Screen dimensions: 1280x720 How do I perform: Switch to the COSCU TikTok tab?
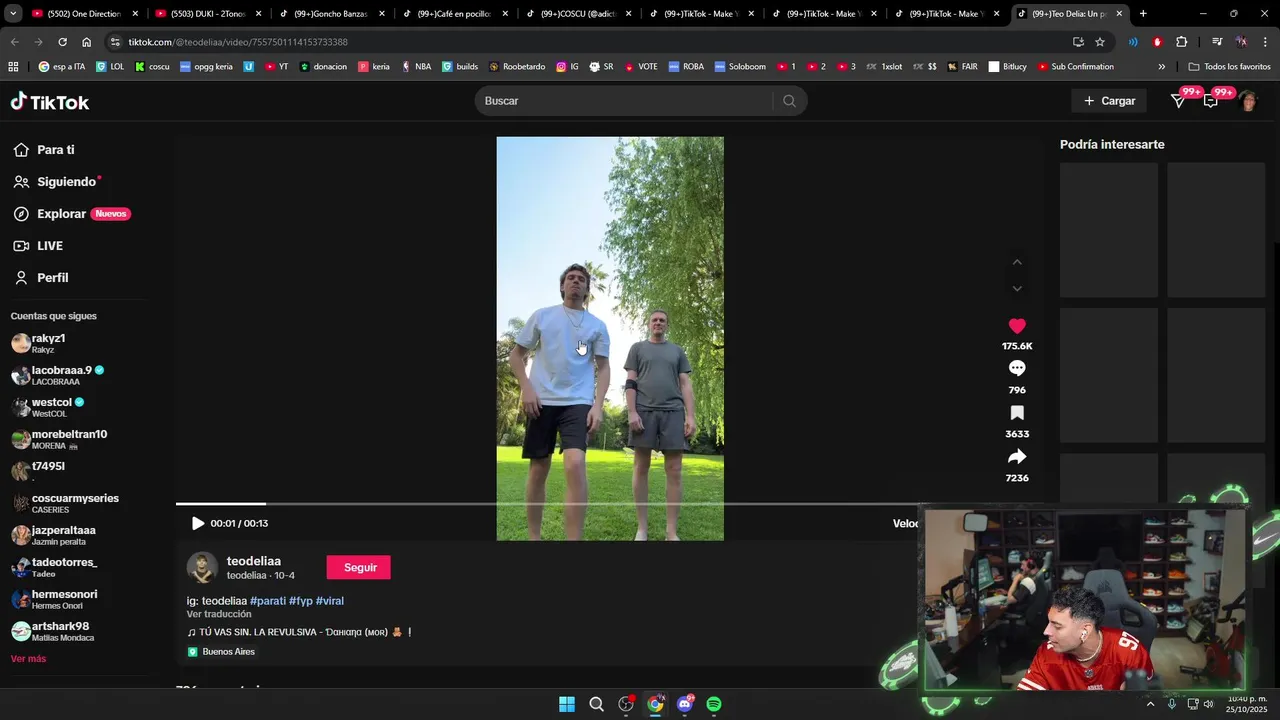[x=578, y=14]
